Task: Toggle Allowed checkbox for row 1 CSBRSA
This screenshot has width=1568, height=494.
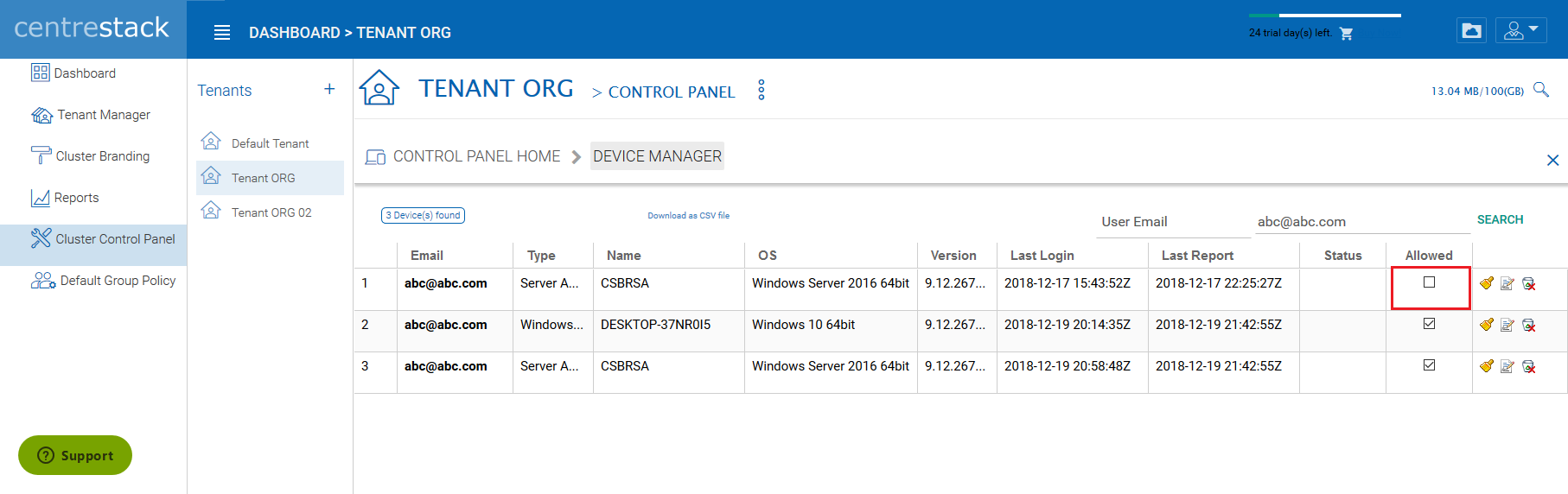Action: [x=1430, y=282]
